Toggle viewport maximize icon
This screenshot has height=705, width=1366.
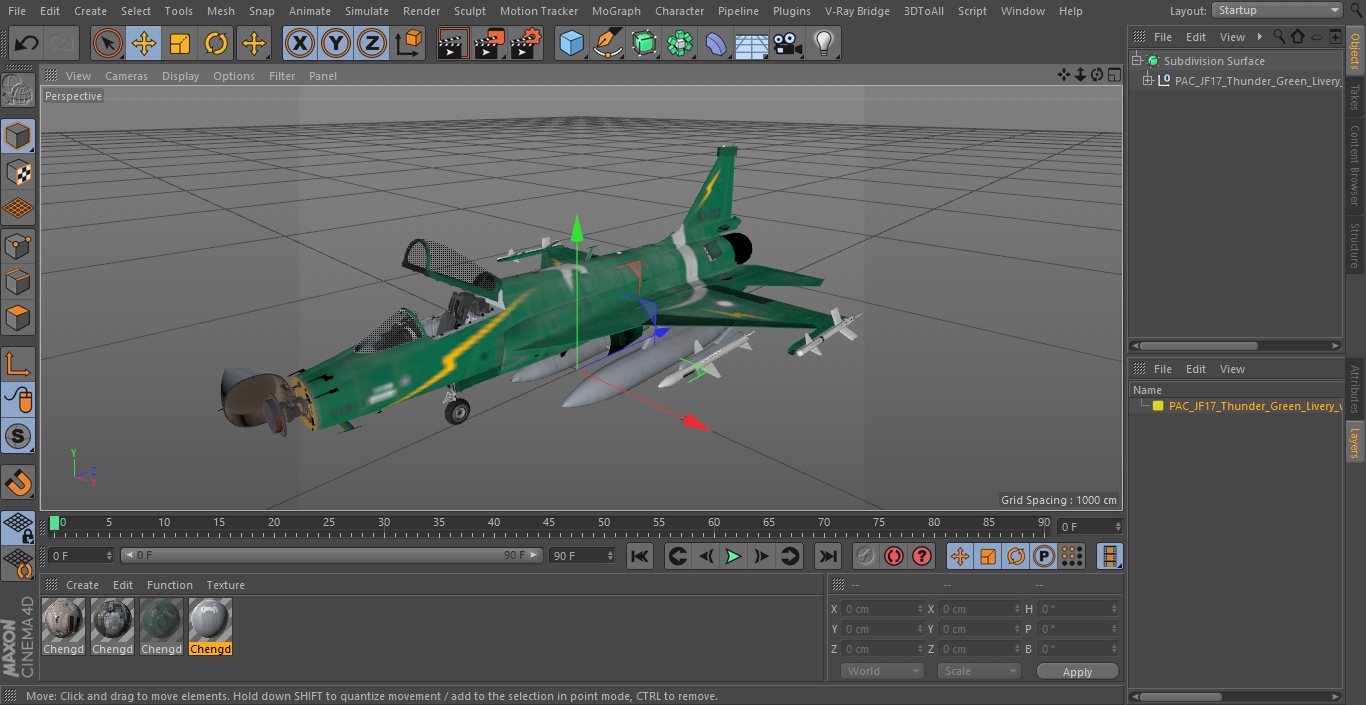pyautogui.click(x=1113, y=75)
